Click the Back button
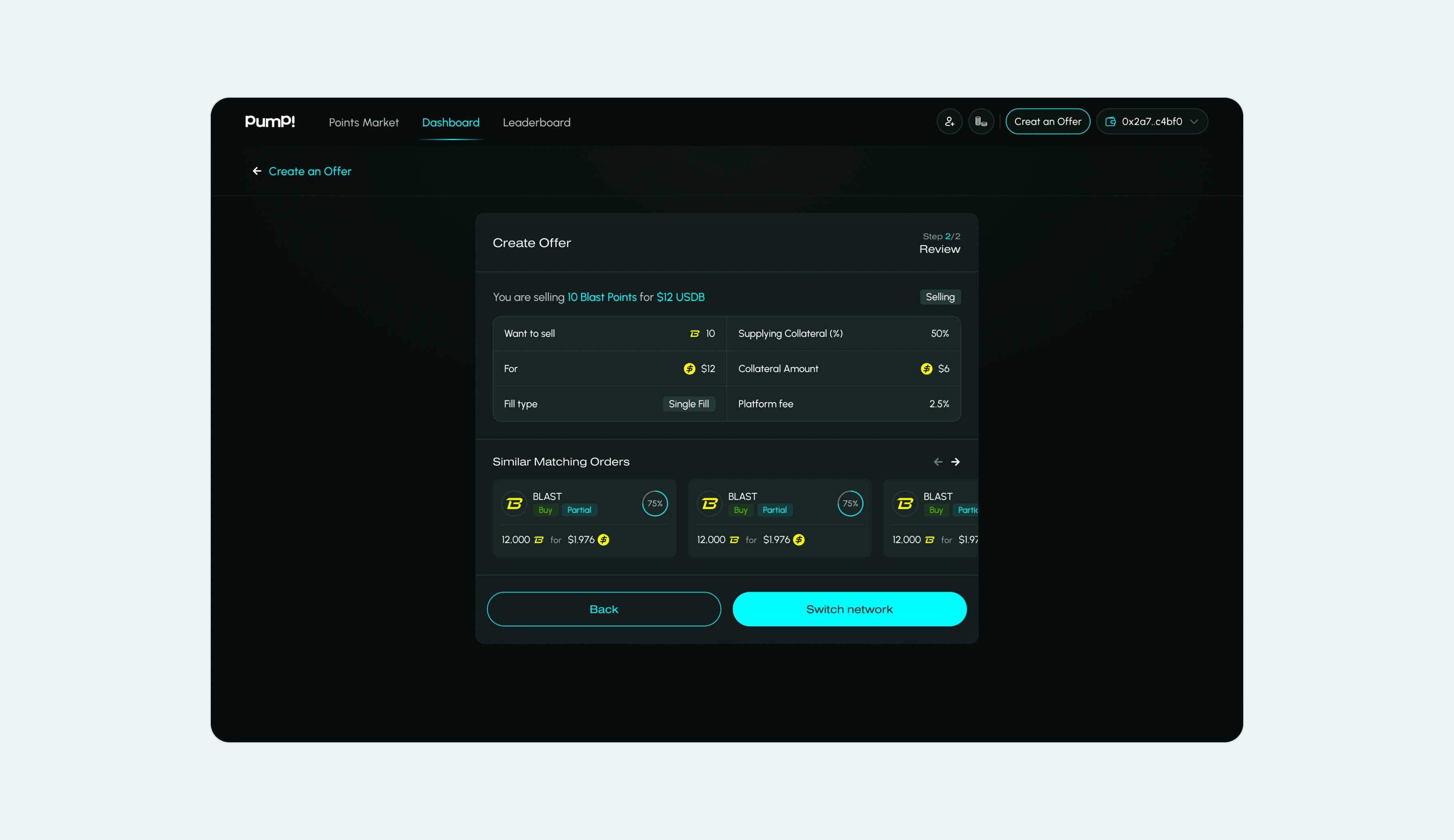The image size is (1454, 840). 604,609
